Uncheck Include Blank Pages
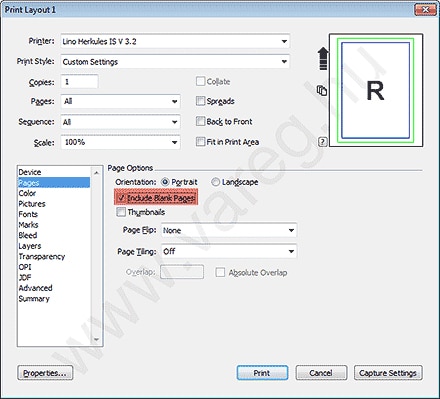 (x=121, y=198)
